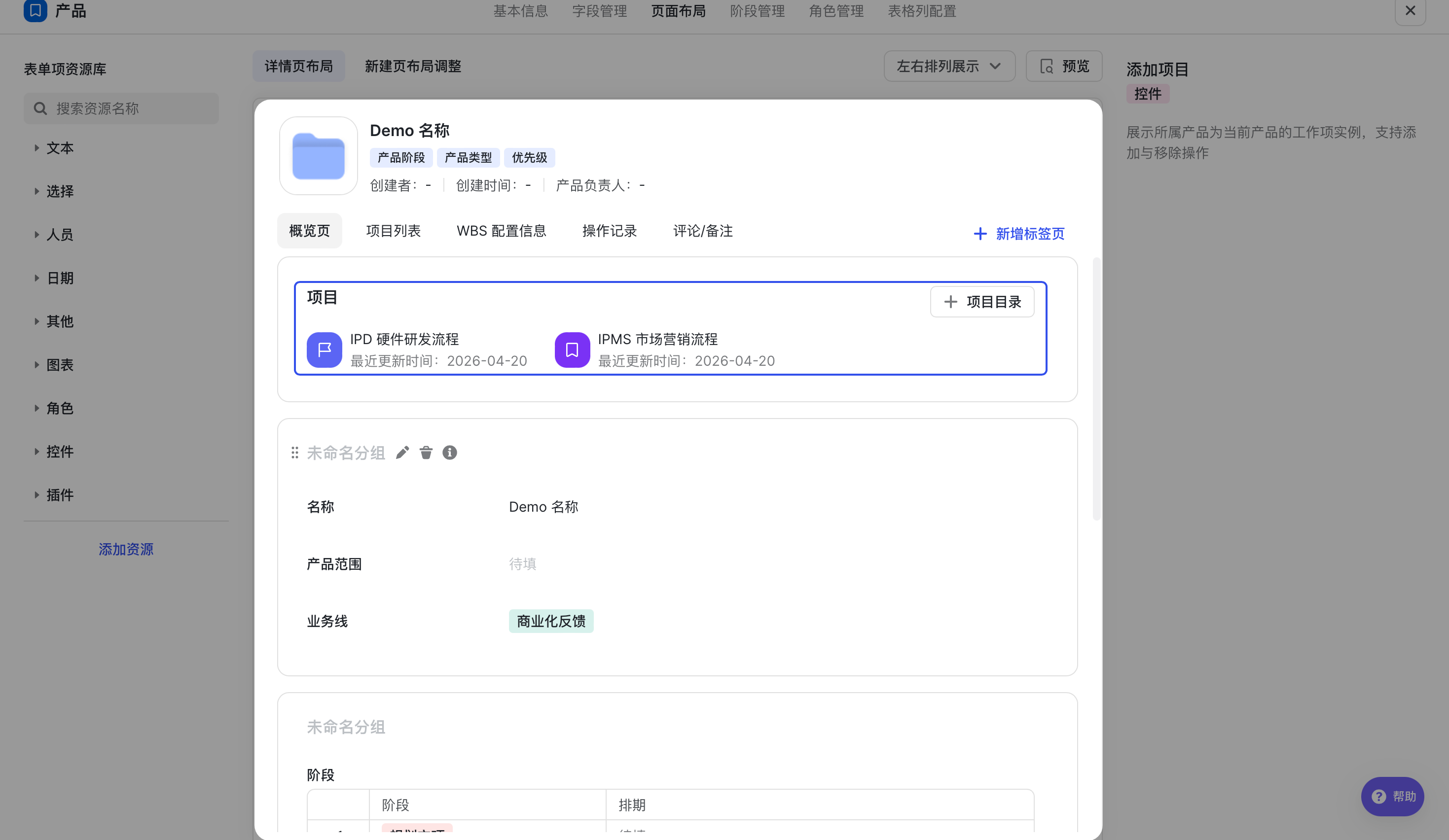Image resolution: width=1449 pixels, height=840 pixels.
Task: Select the 详情页布局 layout tab
Action: pyautogui.click(x=299, y=66)
